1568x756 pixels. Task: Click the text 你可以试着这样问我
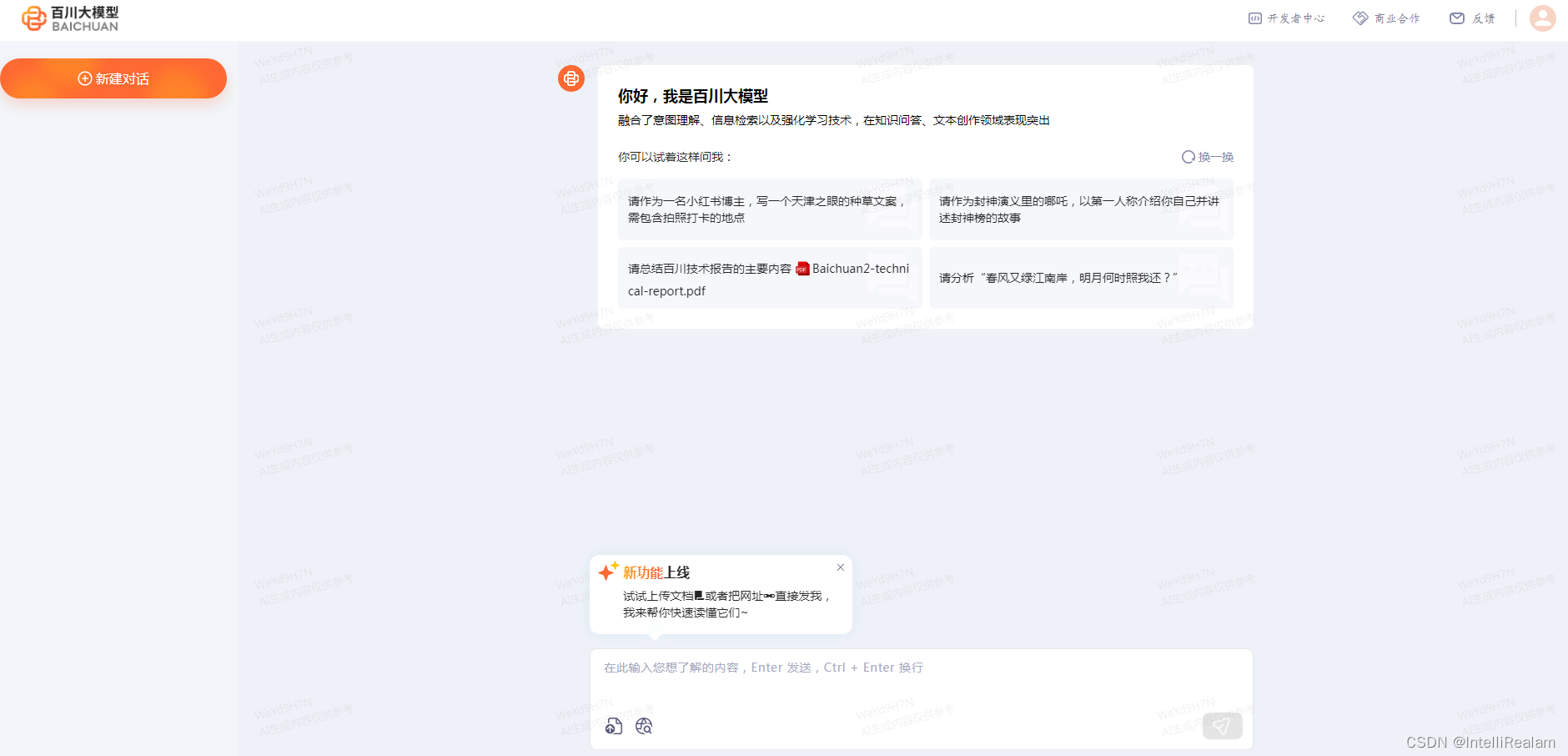point(675,157)
